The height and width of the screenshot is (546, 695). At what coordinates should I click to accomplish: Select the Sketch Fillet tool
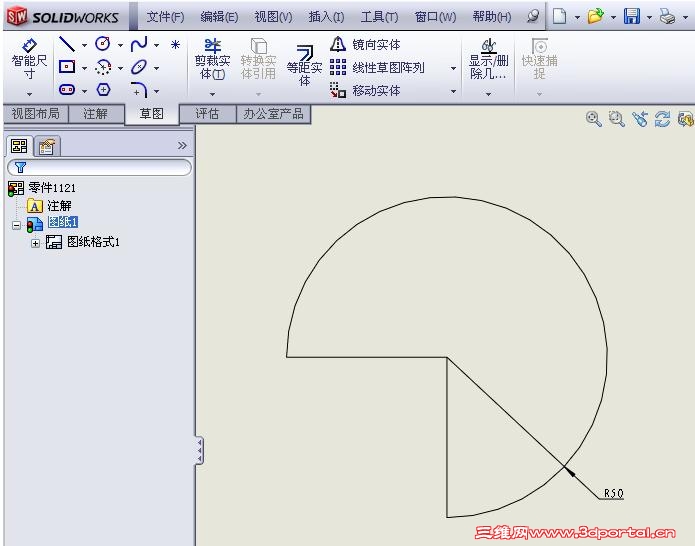(139, 90)
